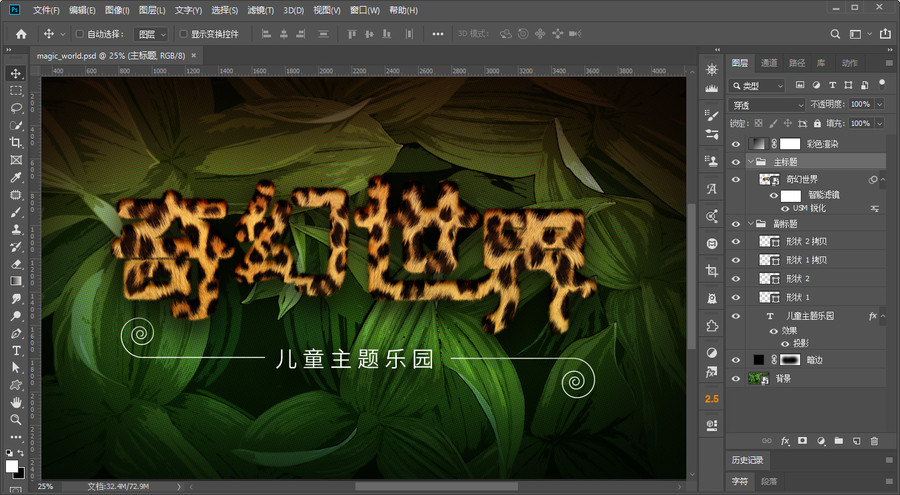Click the 25% zoom level field
The image size is (900, 495).
pos(45,486)
